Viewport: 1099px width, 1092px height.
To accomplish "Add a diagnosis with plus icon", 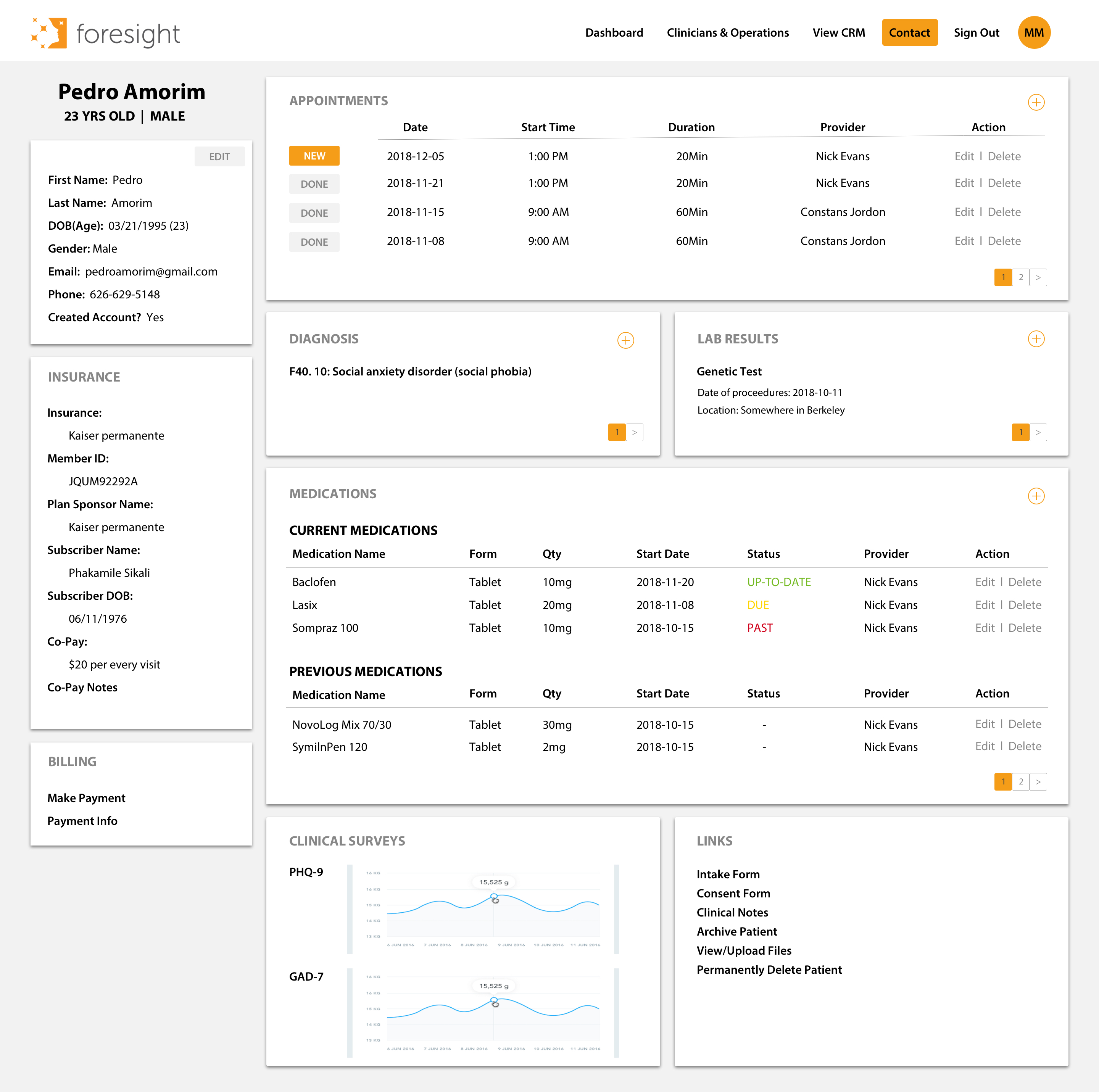I will coord(625,340).
